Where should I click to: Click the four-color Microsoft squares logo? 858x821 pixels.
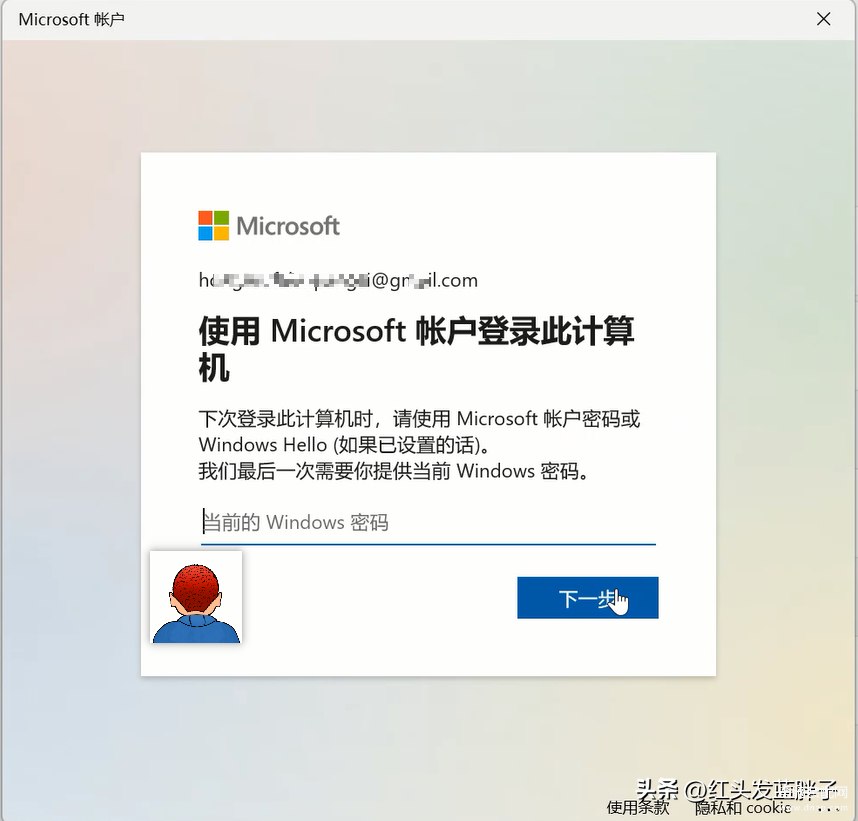pos(213,226)
